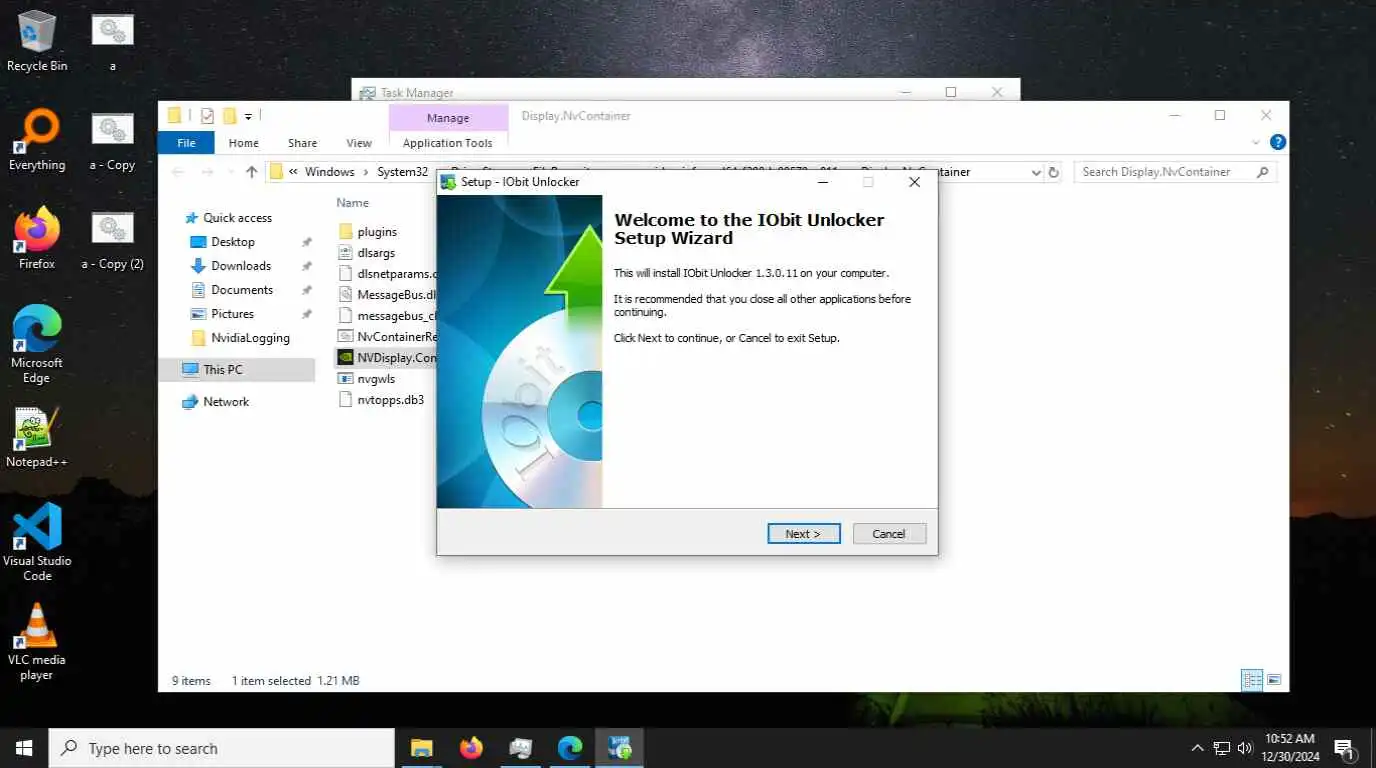Select the nvgwls file
This screenshot has width=1376, height=768.
(x=376, y=379)
